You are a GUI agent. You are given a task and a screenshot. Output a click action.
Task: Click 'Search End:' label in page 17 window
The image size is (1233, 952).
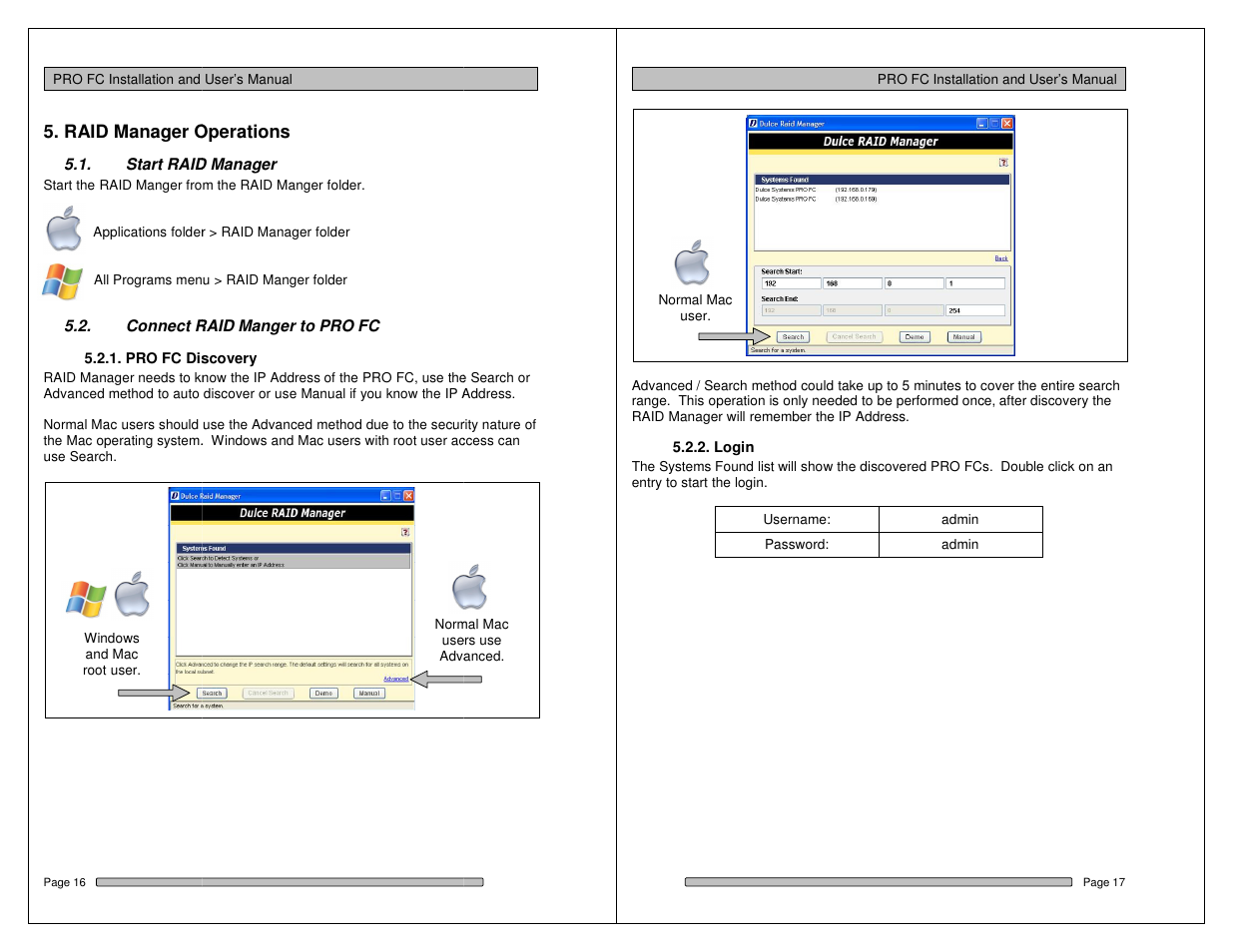point(780,298)
